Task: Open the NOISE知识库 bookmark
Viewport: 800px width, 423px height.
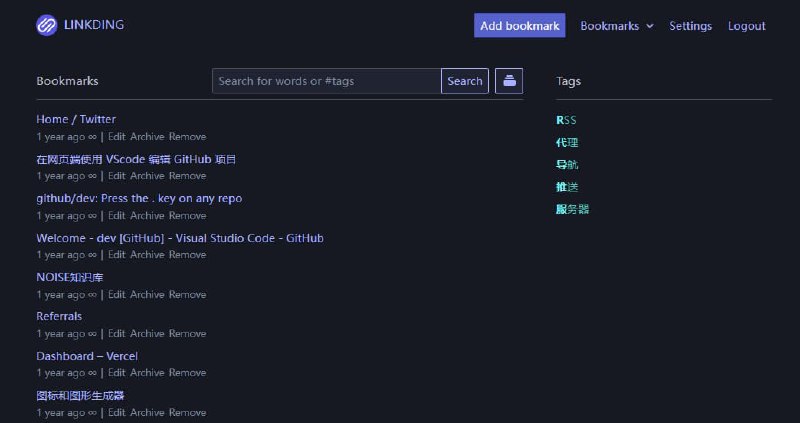Action: pyautogui.click(x=70, y=278)
